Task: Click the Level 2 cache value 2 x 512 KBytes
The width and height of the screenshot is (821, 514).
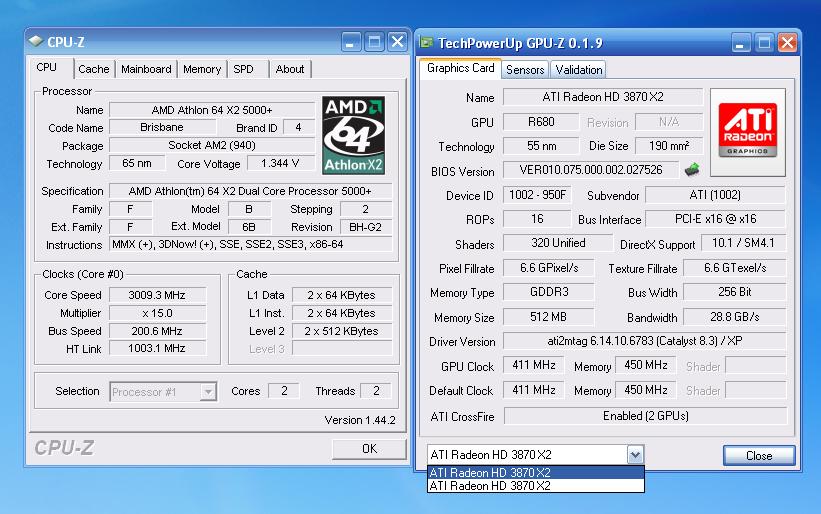Action: [x=341, y=331]
